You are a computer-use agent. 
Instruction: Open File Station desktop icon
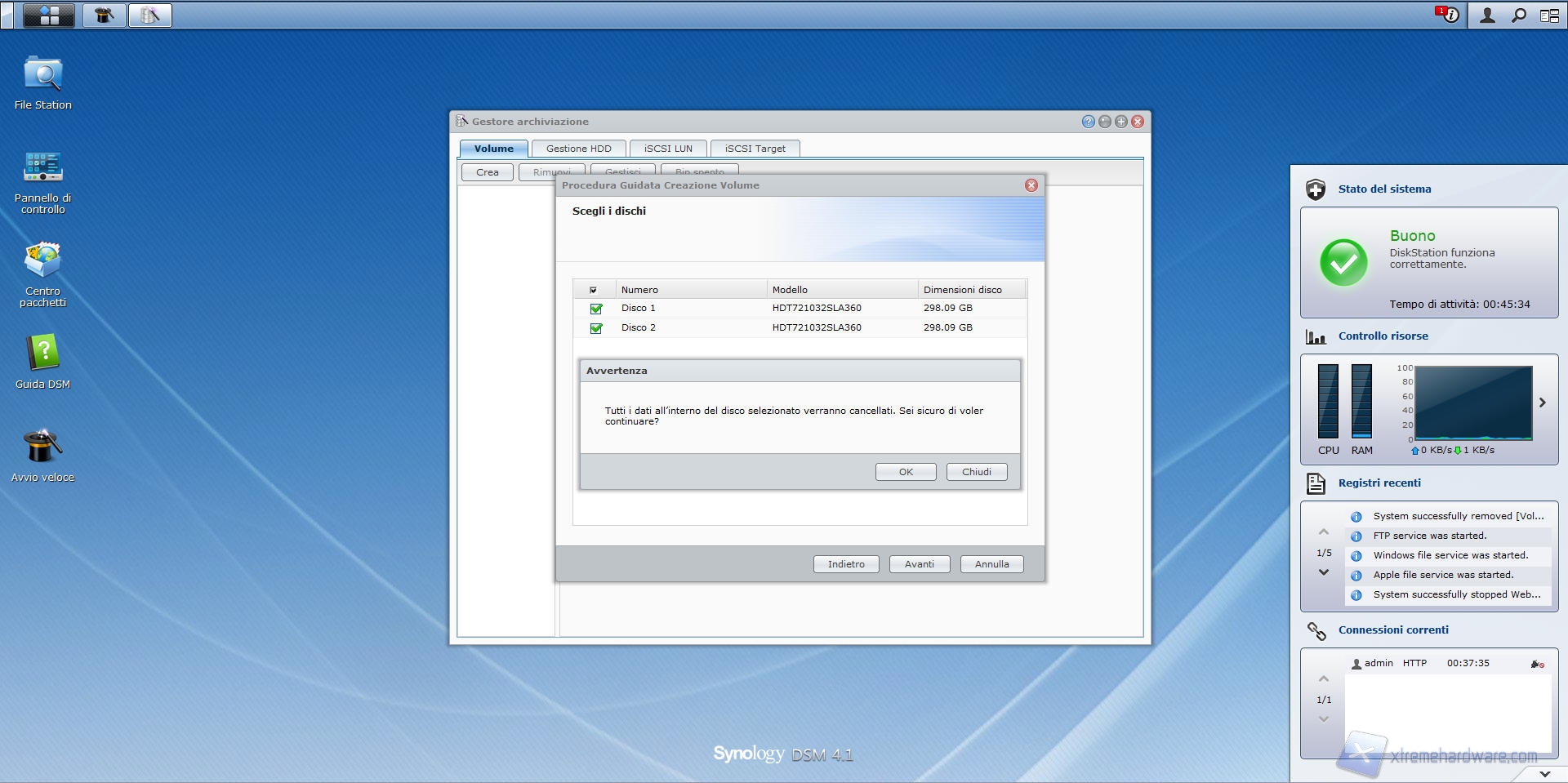42,75
